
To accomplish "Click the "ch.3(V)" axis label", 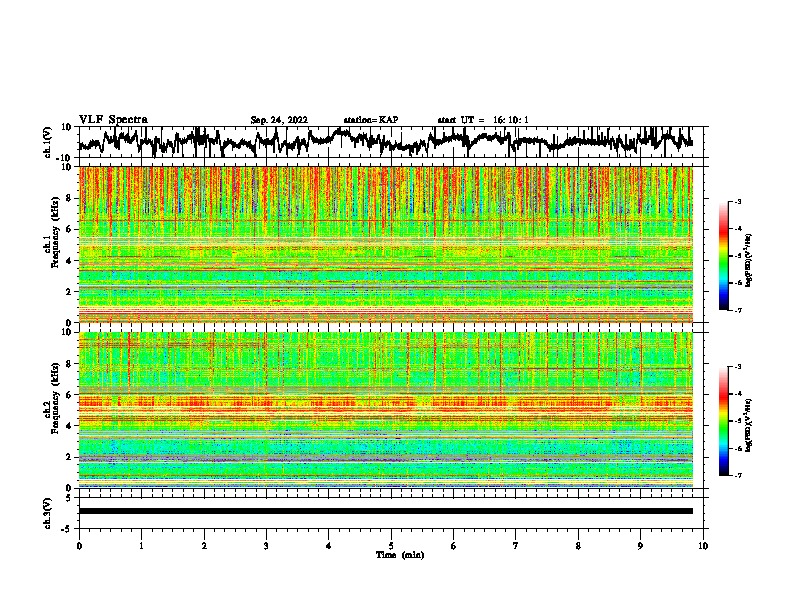I will coord(48,513).
